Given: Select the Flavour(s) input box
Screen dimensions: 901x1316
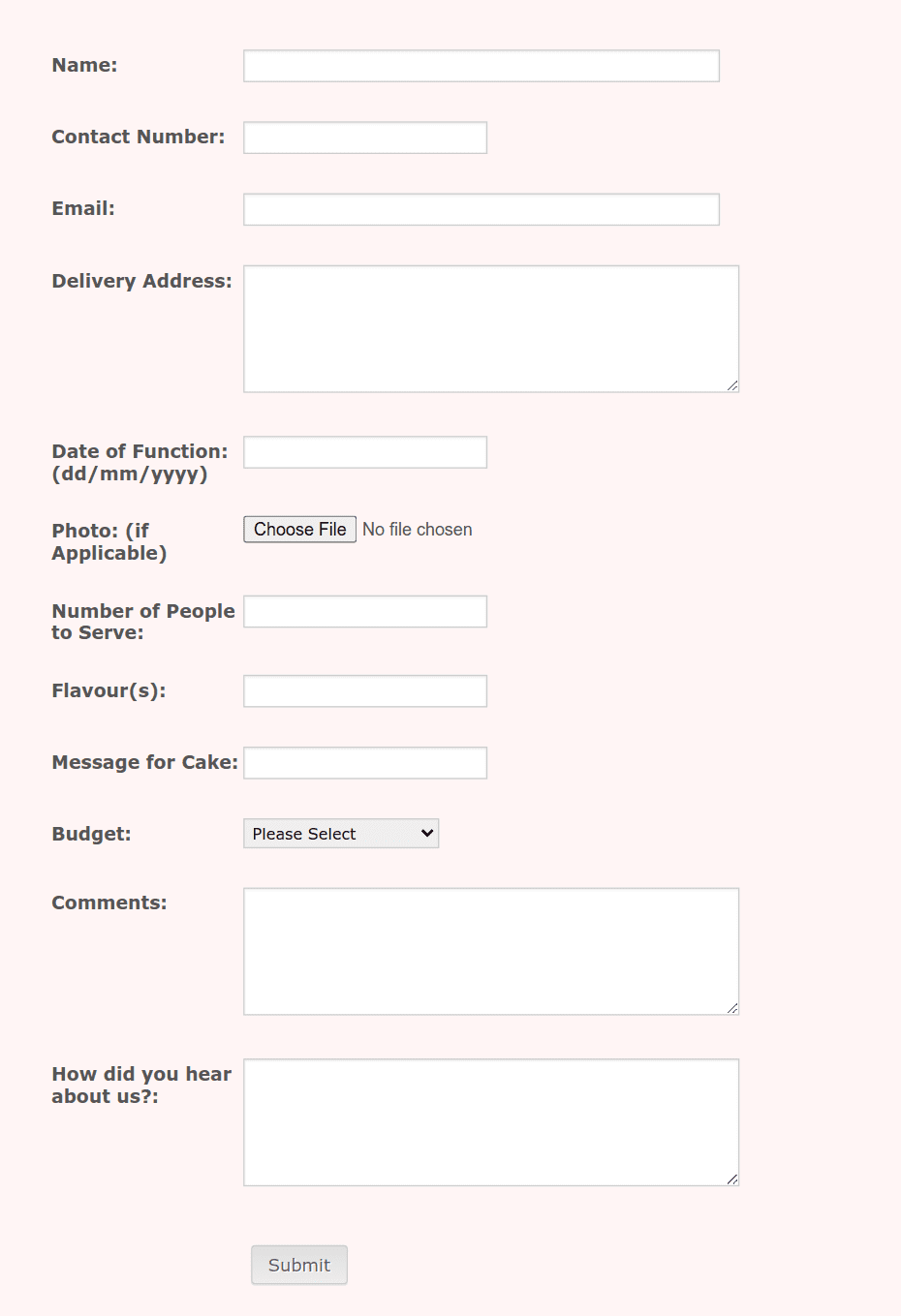Looking at the screenshot, I should pyautogui.click(x=364, y=690).
